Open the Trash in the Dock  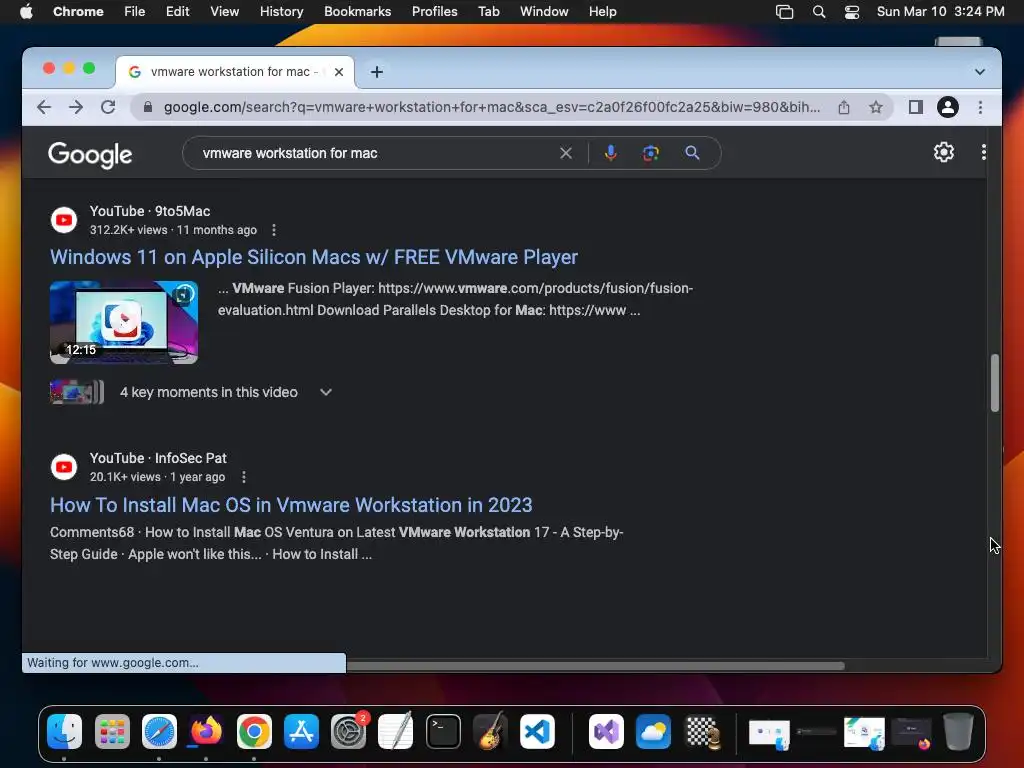pos(958,731)
